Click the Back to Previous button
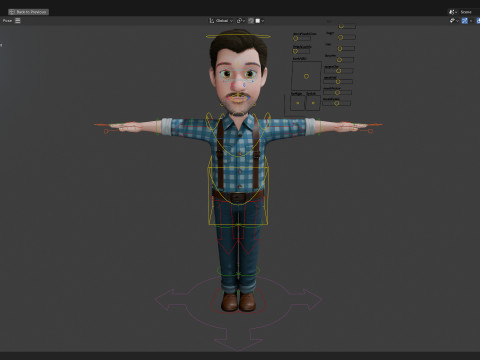Viewport: 480px width, 360px height. tap(29, 12)
